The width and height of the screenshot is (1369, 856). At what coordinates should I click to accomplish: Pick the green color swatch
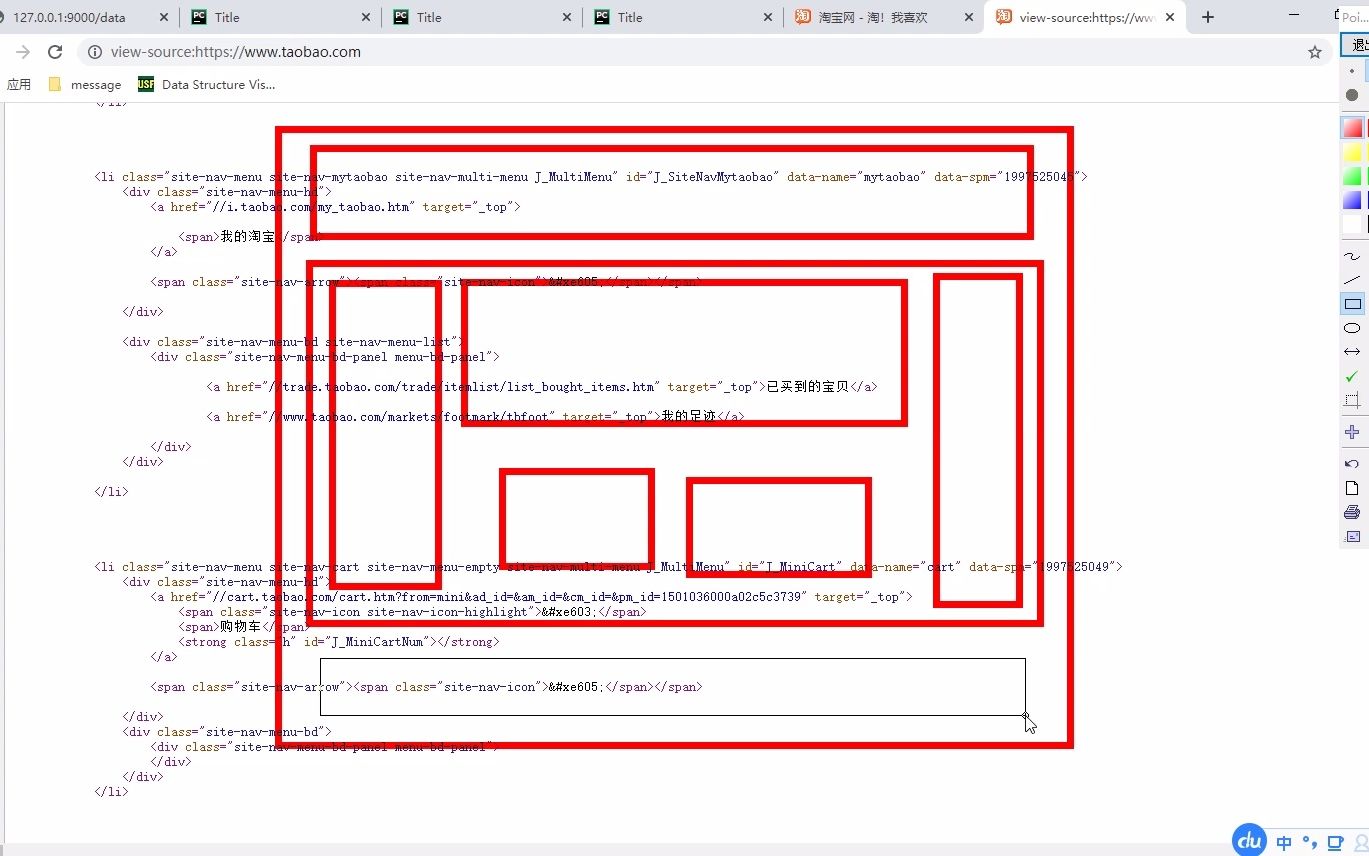tap(1352, 176)
